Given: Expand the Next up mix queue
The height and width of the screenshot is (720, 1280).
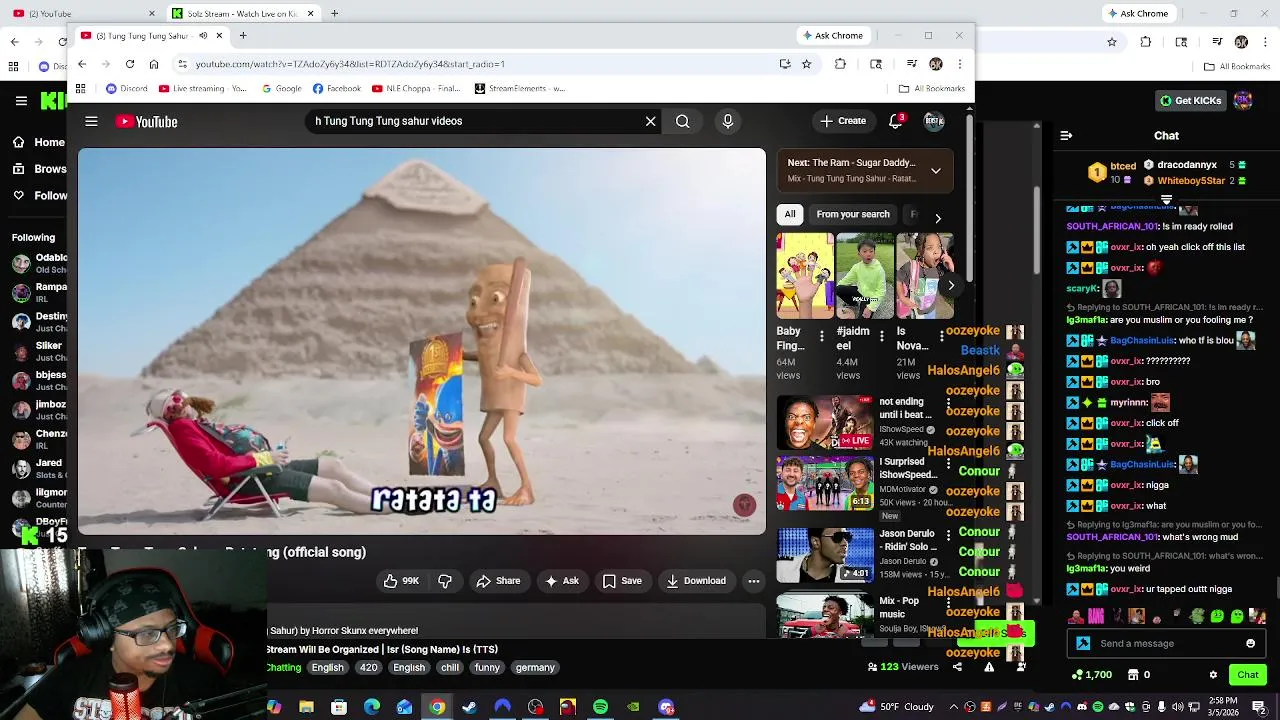Looking at the screenshot, I should (936, 171).
